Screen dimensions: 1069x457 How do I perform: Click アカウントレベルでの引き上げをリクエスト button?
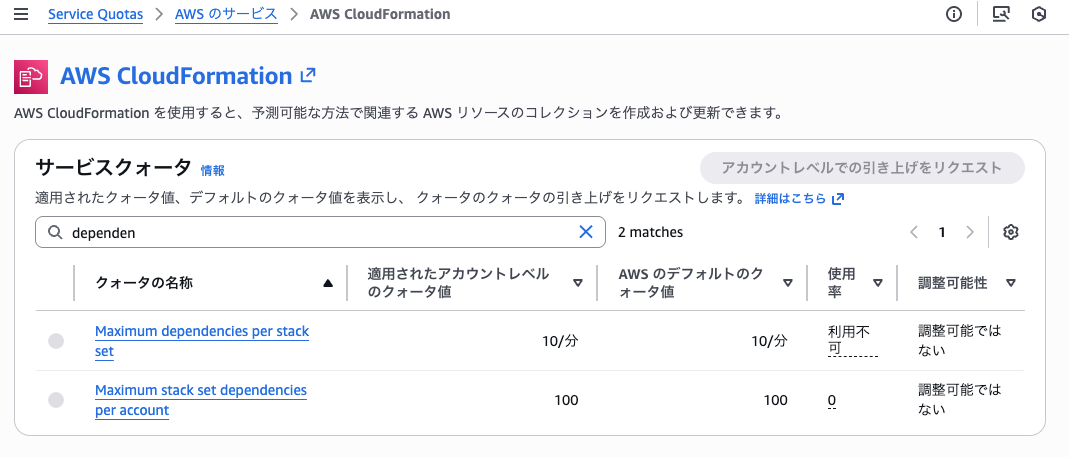coord(862,168)
